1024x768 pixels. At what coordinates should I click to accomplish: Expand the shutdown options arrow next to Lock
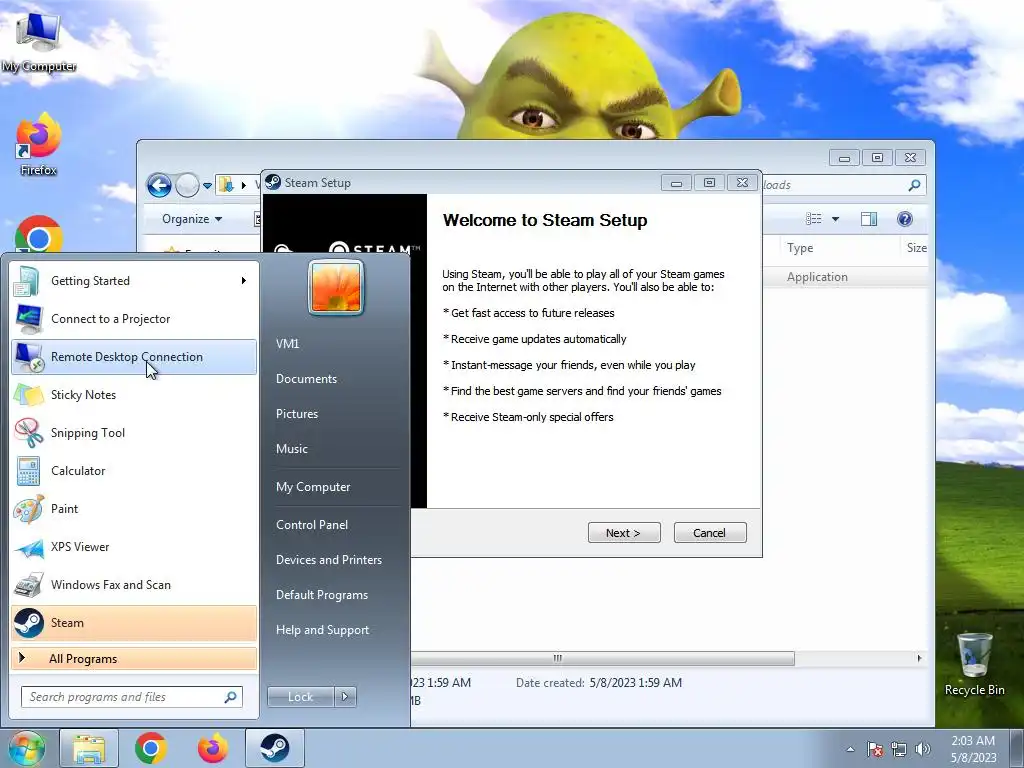(x=345, y=697)
